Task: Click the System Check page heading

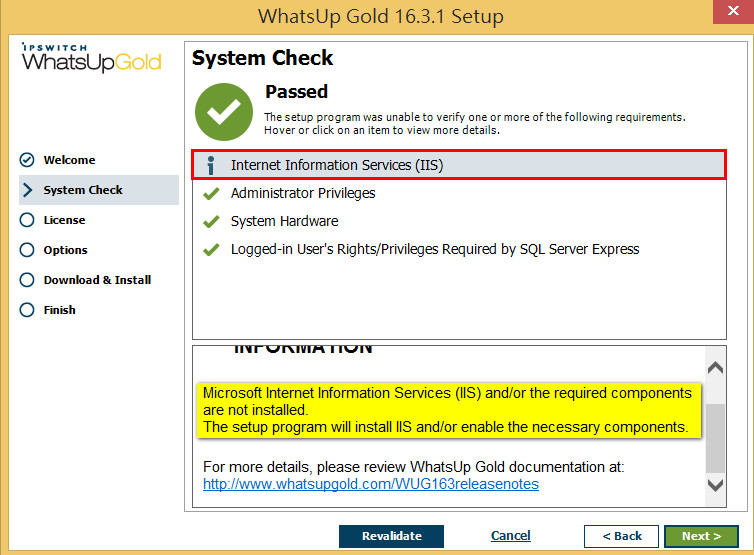Action: click(x=262, y=58)
